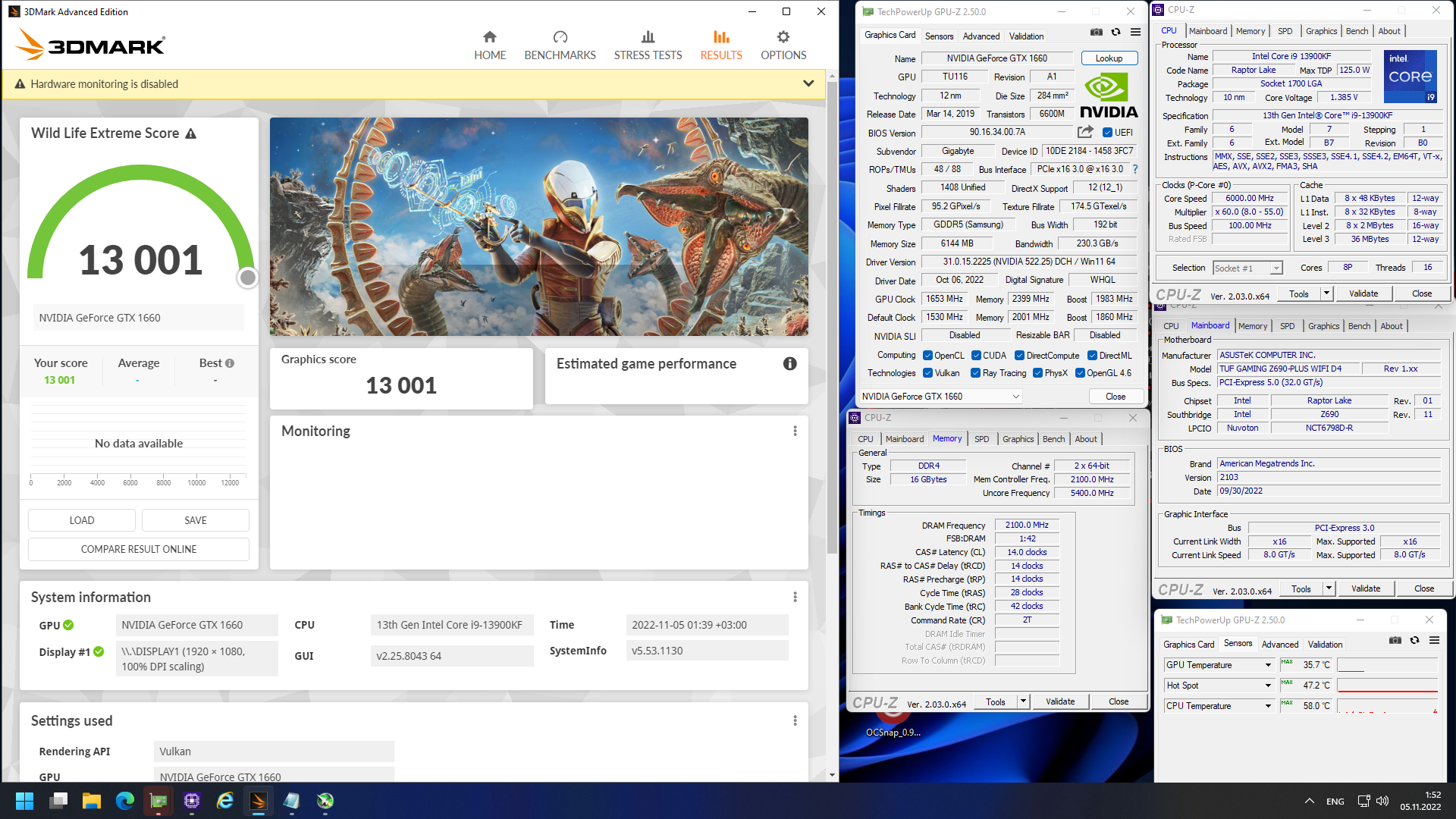Screen dimensions: 1456x819
Task: Toggle the DirectML checkbox
Action: [1092, 356]
